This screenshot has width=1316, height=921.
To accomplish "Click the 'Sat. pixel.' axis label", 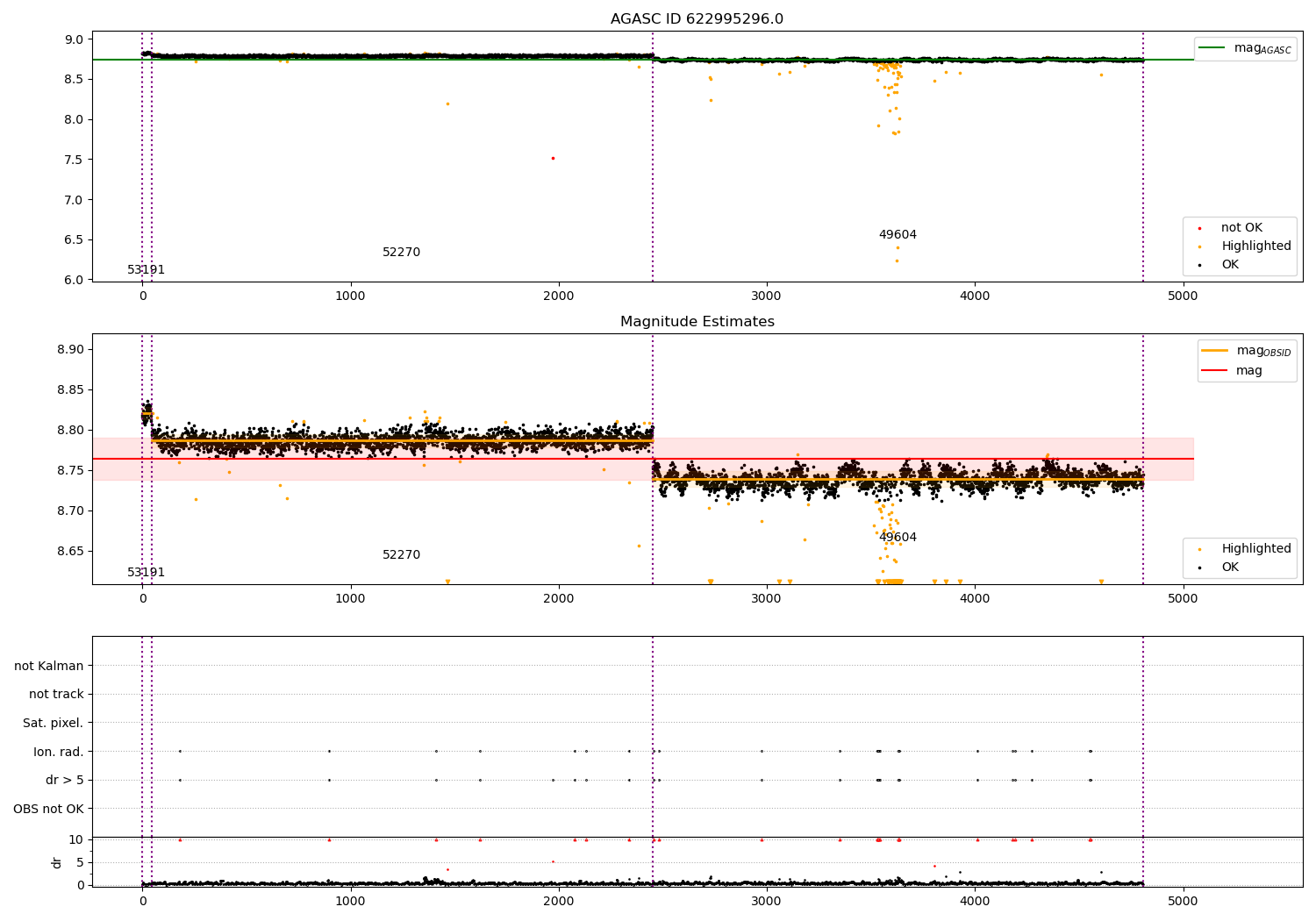I will tap(53, 723).
